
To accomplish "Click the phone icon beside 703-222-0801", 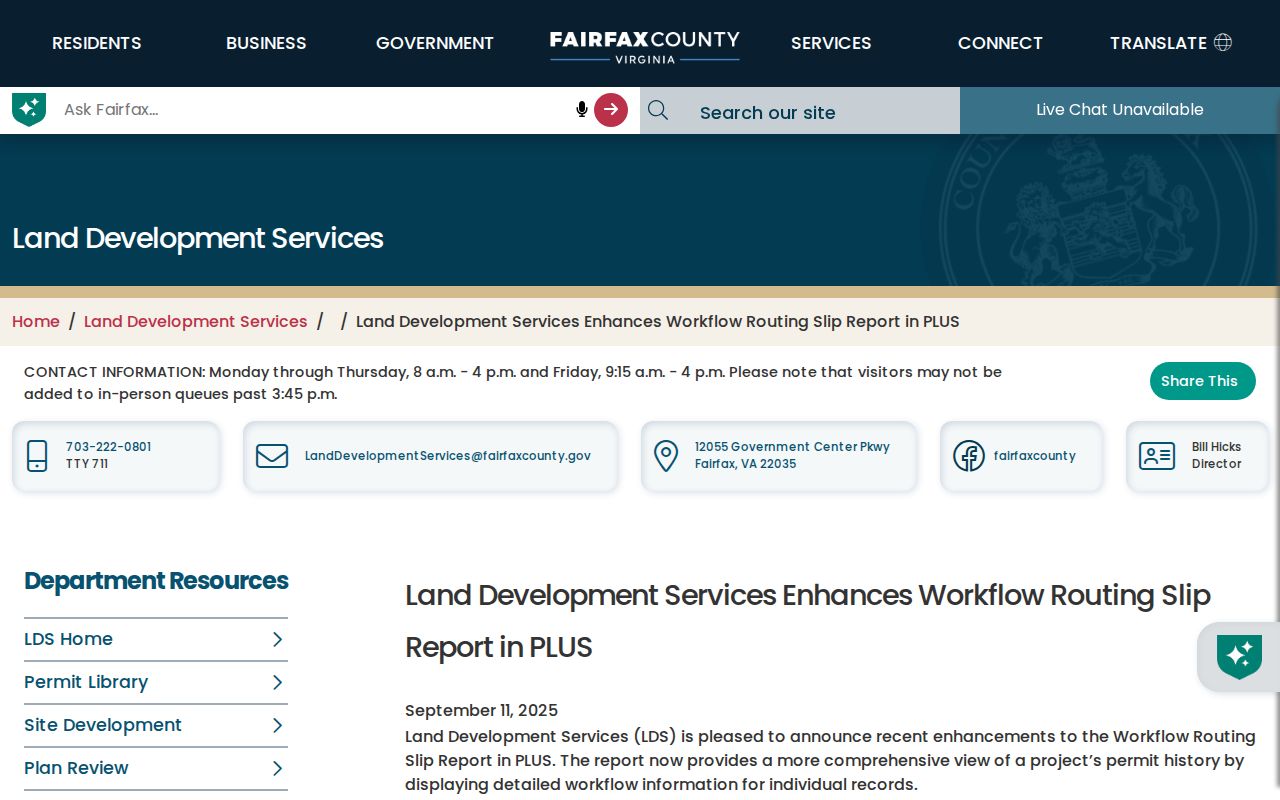I will coord(37,456).
